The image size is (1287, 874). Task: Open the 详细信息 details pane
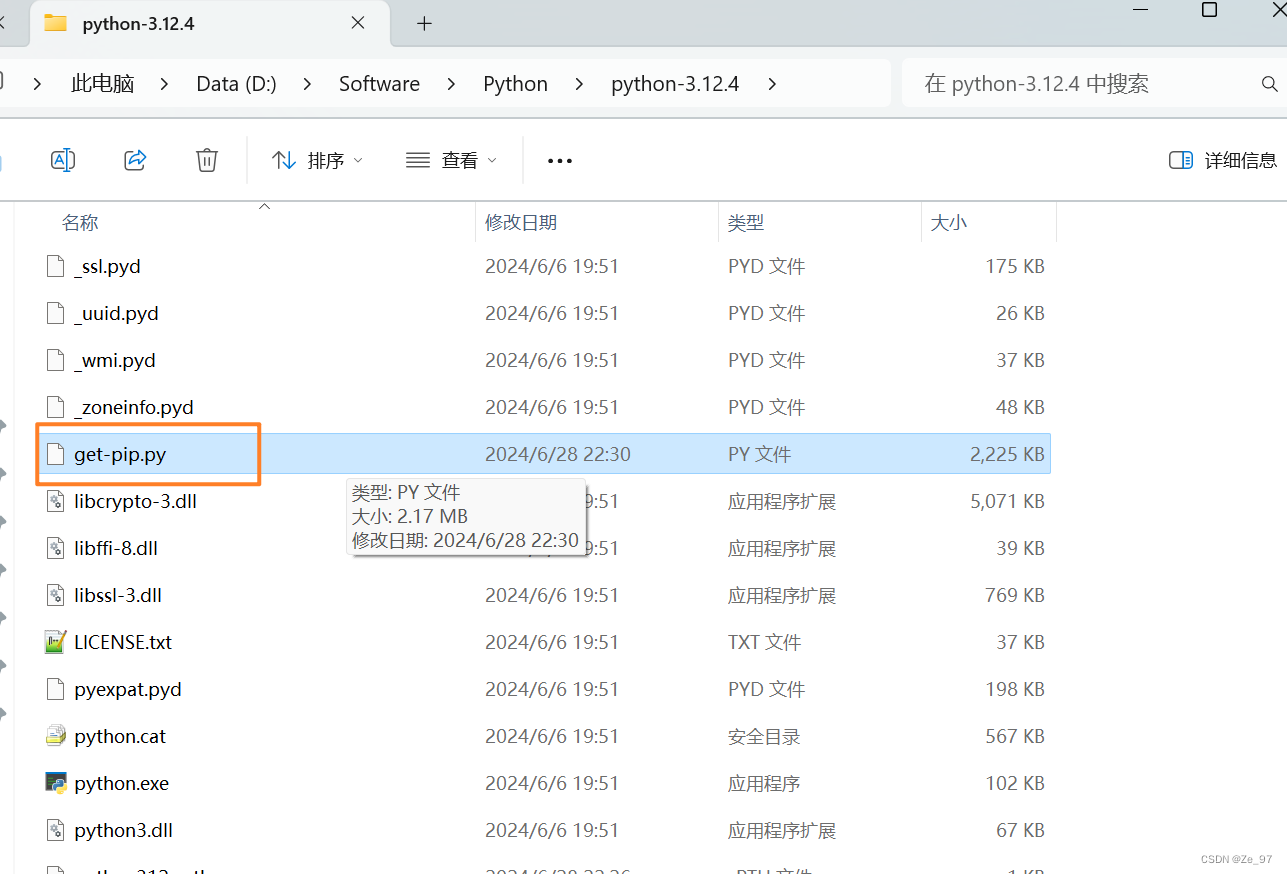(x=1221, y=160)
